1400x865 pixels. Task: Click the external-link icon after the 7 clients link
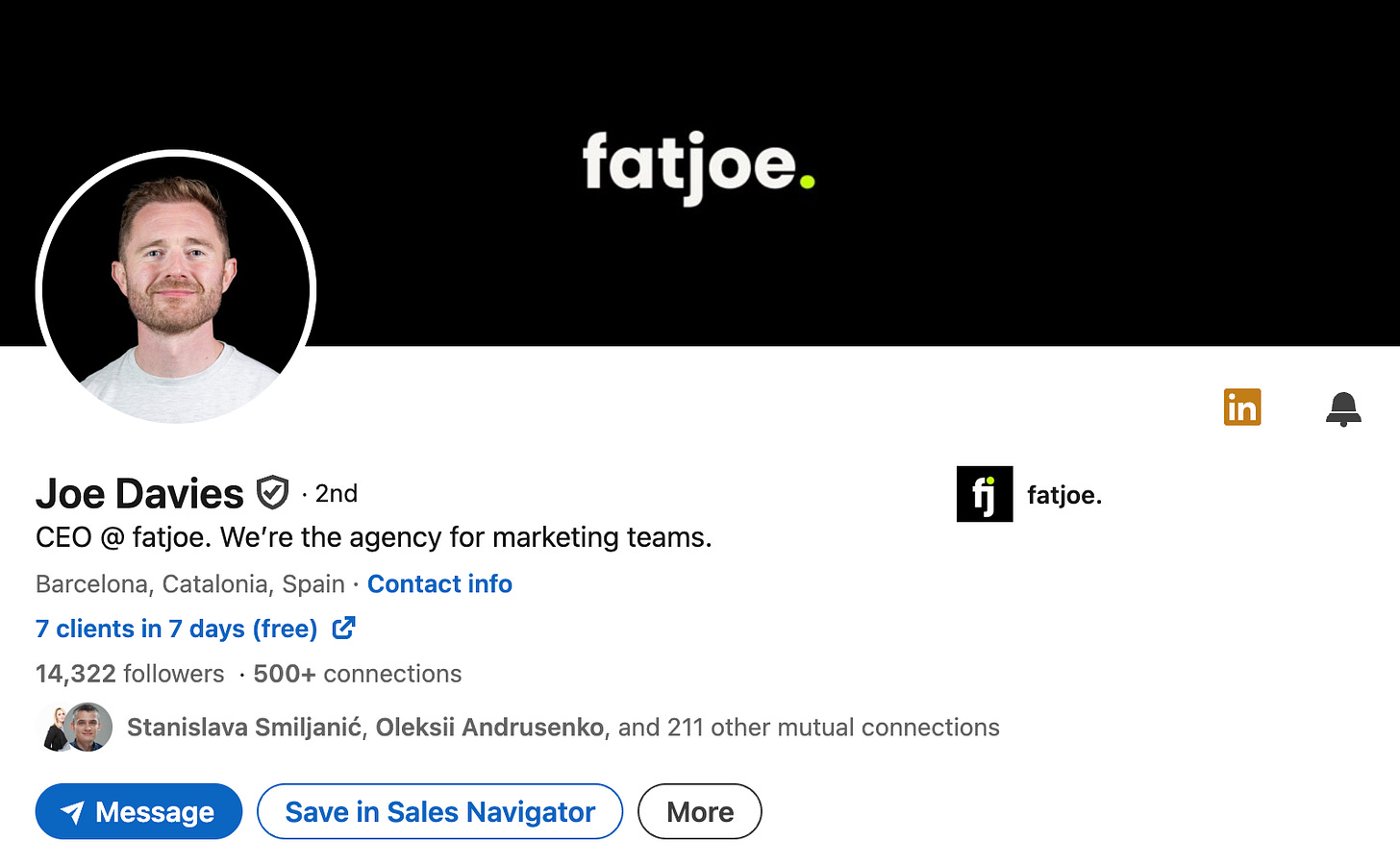(x=343, y=628)
